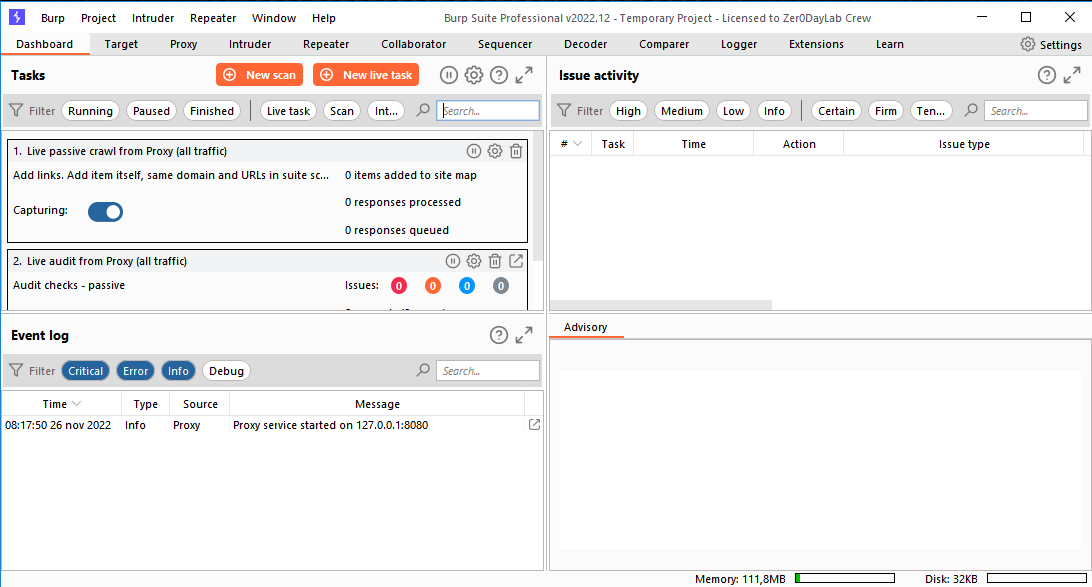Delete the Live passive crawl task
Image resolution: width=1092 pixels, height=587 pixels.
[x=515, y=151]
